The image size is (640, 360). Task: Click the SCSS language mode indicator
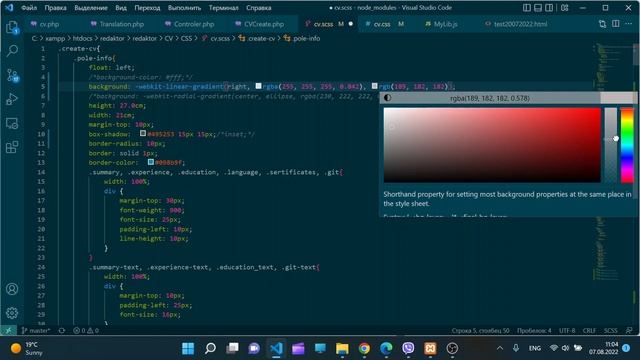(611, 331)
